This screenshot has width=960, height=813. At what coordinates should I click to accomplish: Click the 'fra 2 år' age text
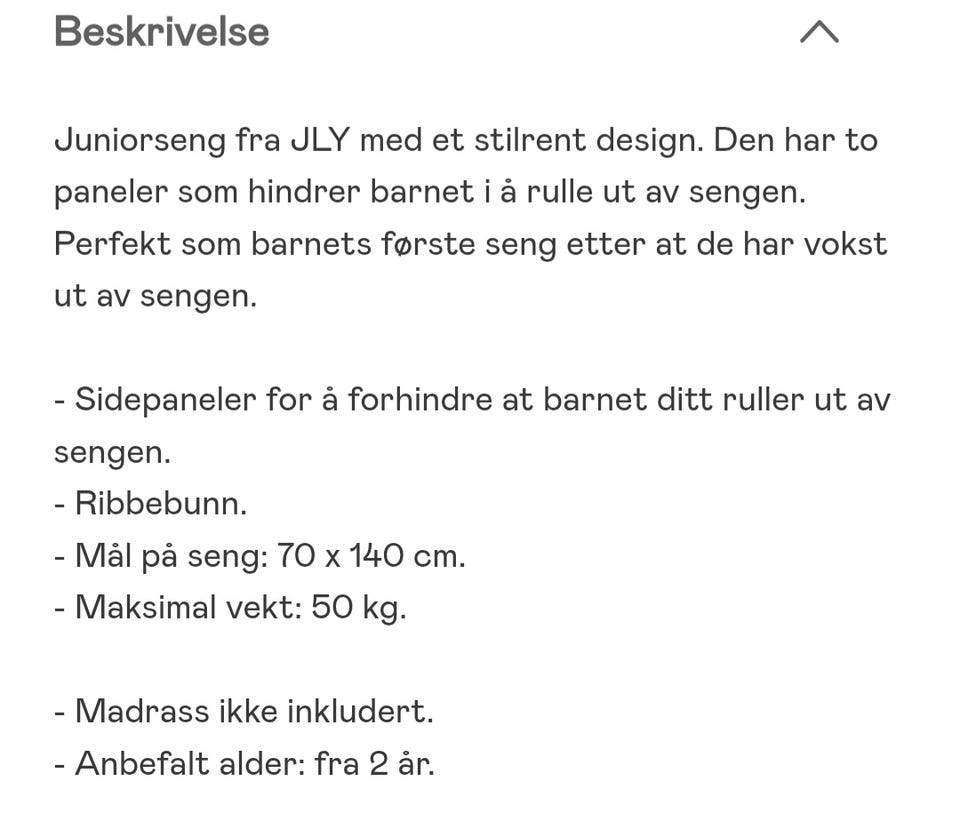375,764
